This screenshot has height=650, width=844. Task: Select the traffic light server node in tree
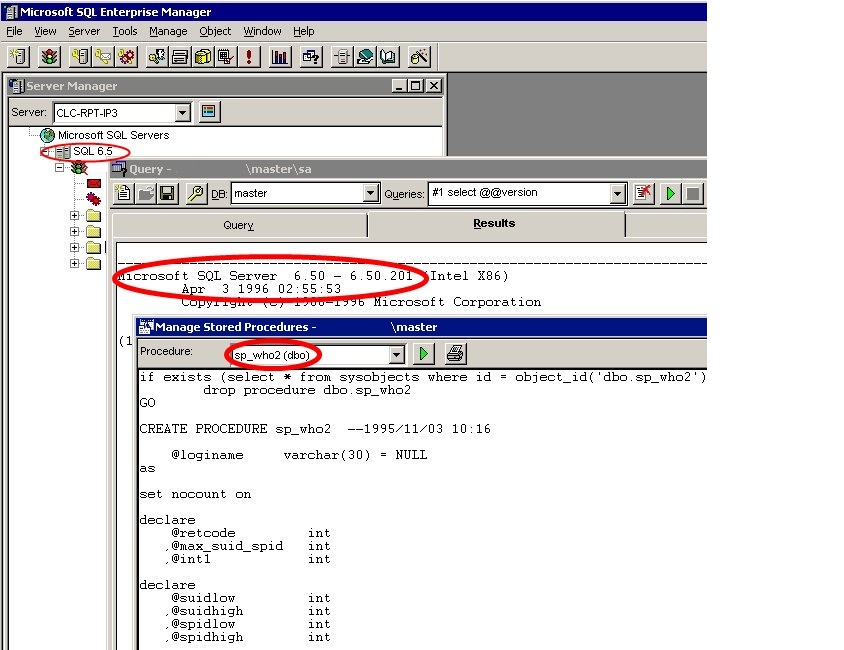[x=80, y=168]
